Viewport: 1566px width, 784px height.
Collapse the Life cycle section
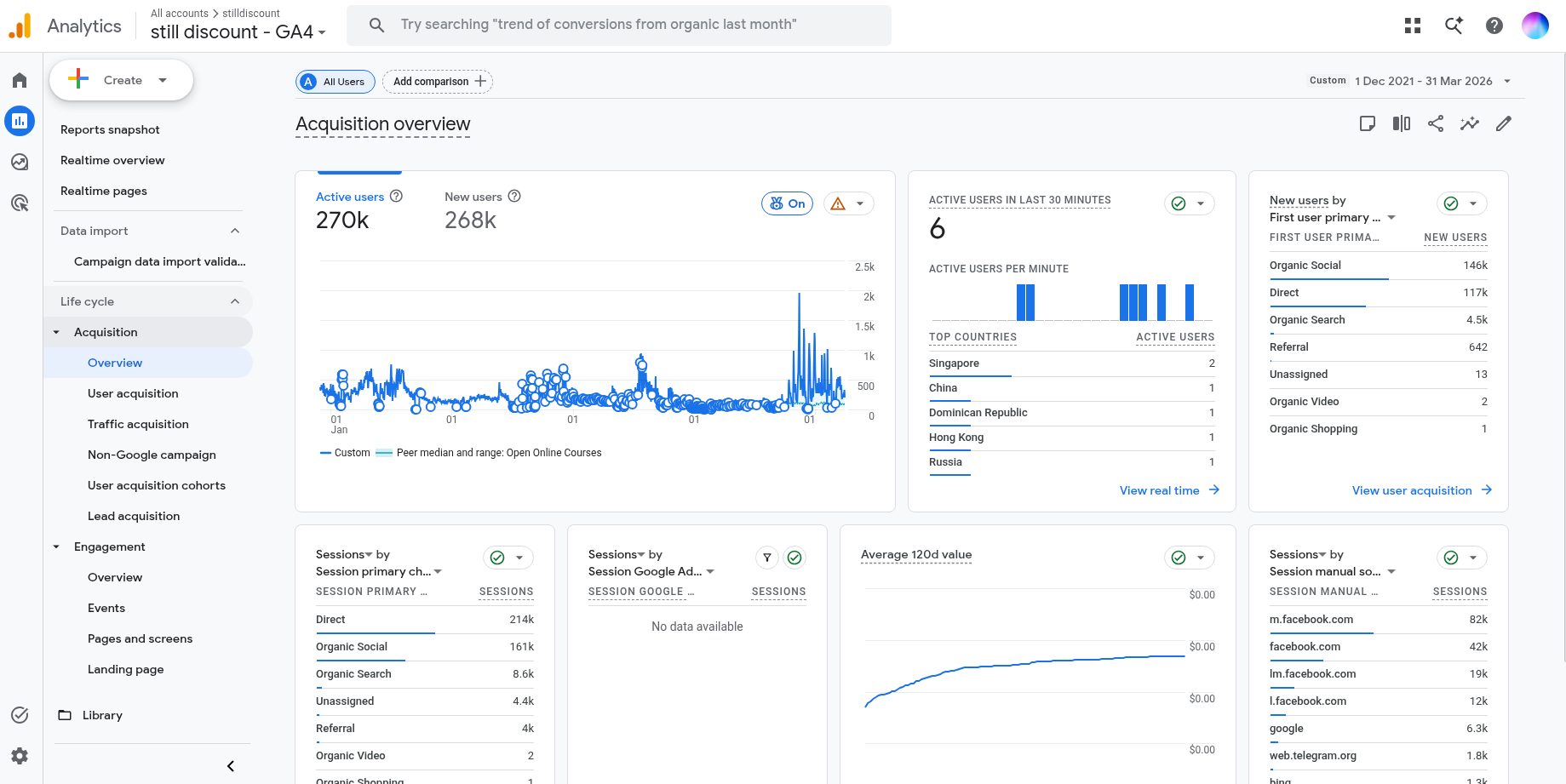click(235, 301)
